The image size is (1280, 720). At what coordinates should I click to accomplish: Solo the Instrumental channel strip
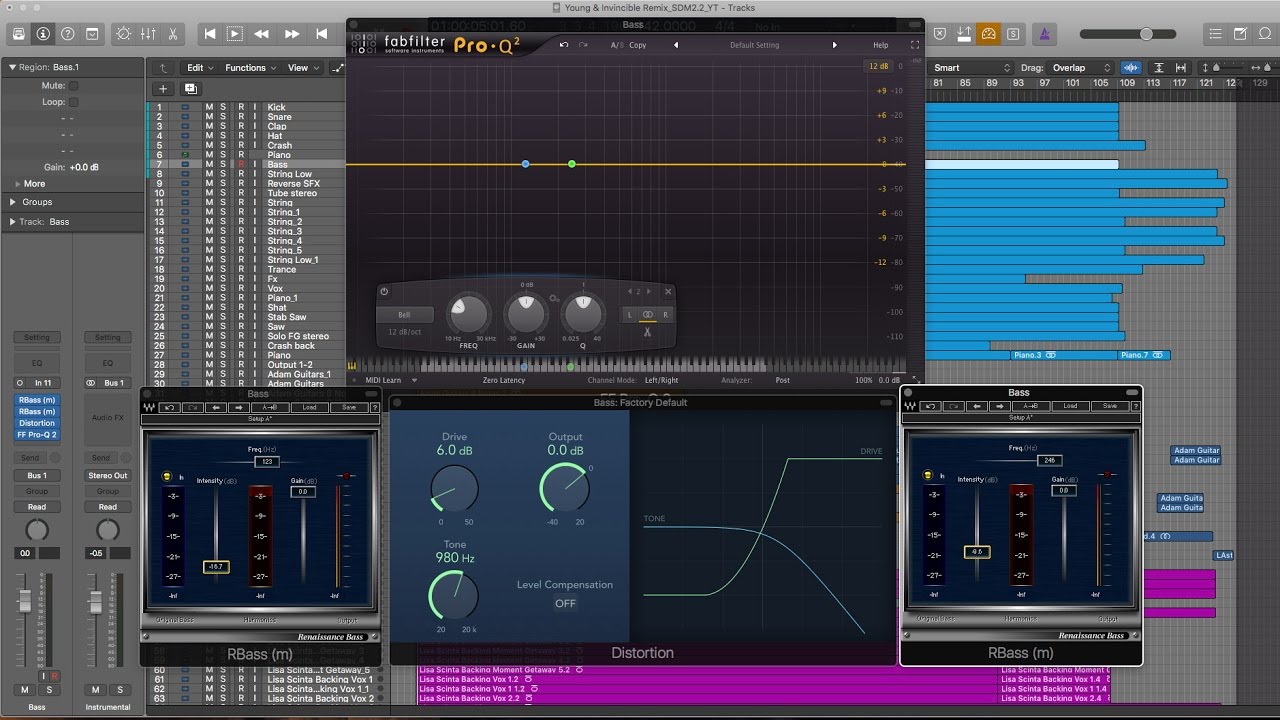click(119, 690)
